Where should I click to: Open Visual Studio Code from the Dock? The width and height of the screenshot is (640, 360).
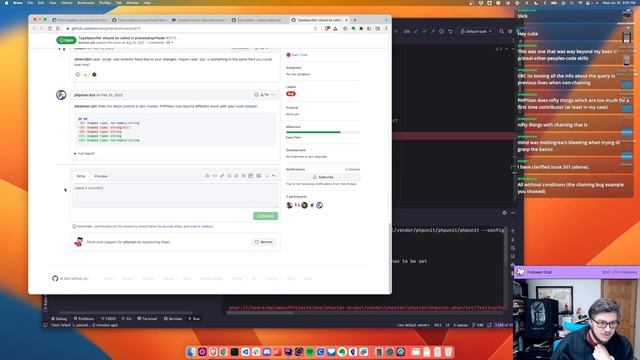tap(245, 352)
